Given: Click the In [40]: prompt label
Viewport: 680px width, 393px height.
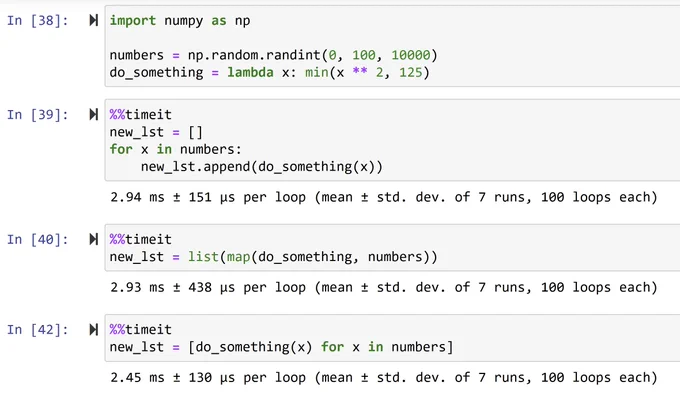Looking at the screenshot, I should [38, 239].
